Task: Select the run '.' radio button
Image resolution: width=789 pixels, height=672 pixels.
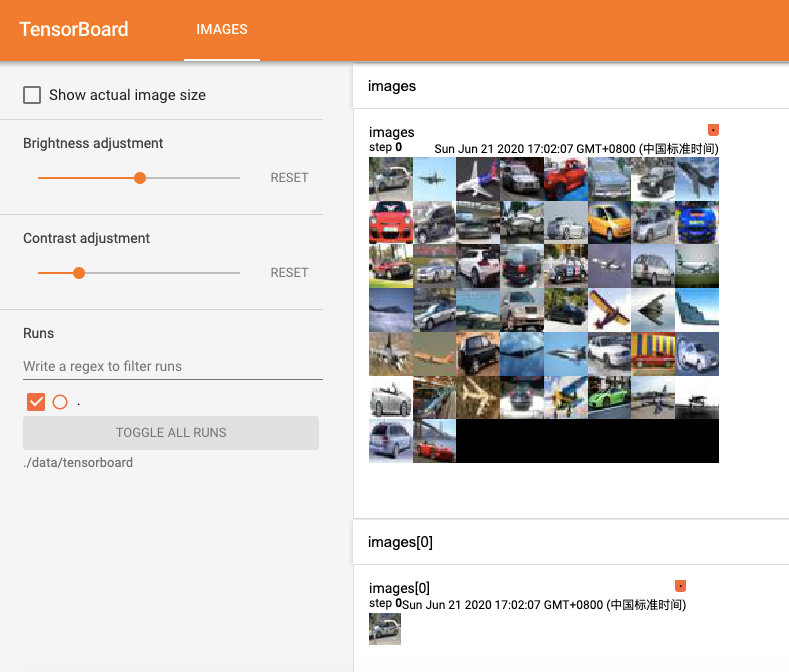Action: (x=60, y=402)
